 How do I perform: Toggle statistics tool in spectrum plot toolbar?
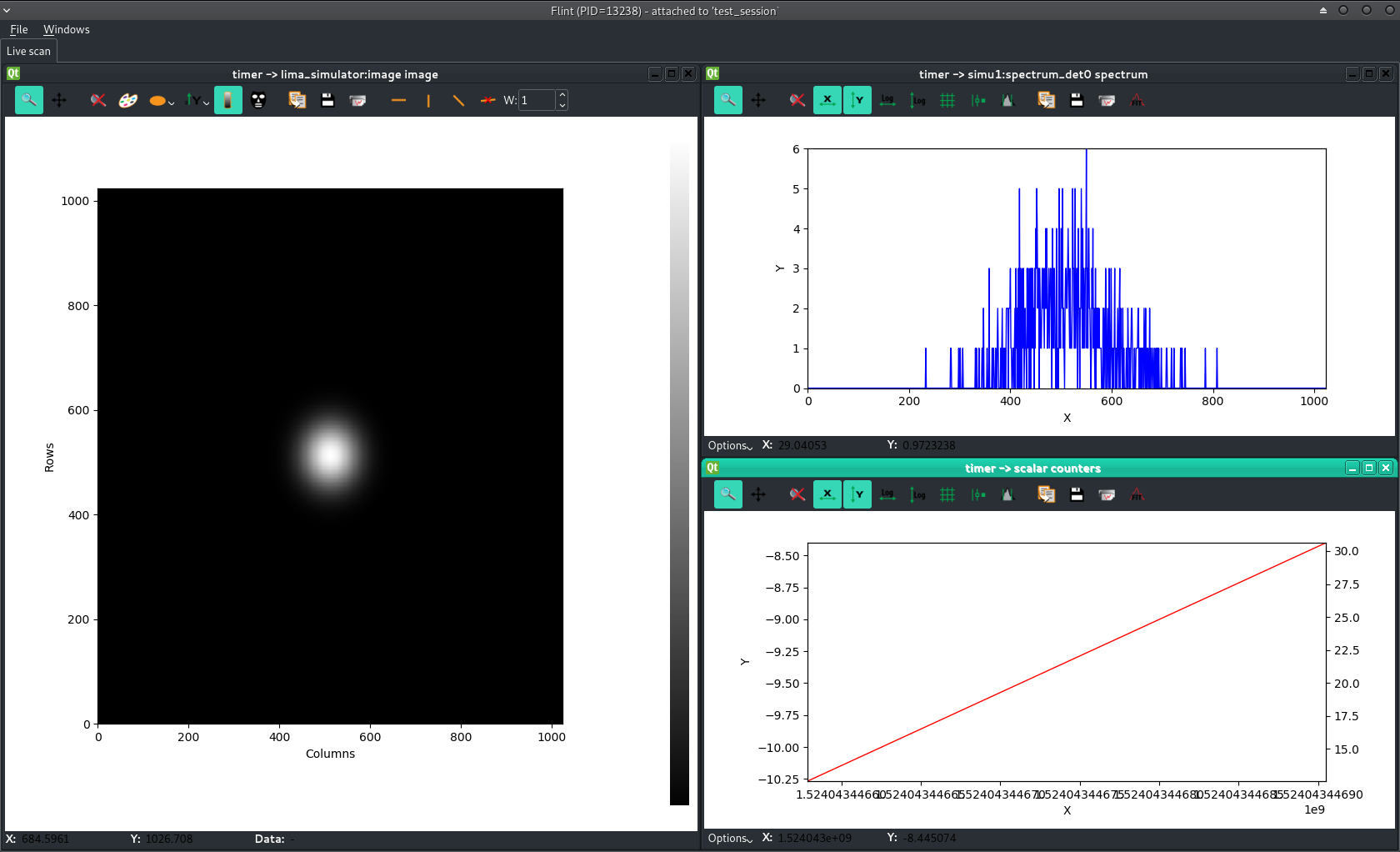click(1008, 100)
